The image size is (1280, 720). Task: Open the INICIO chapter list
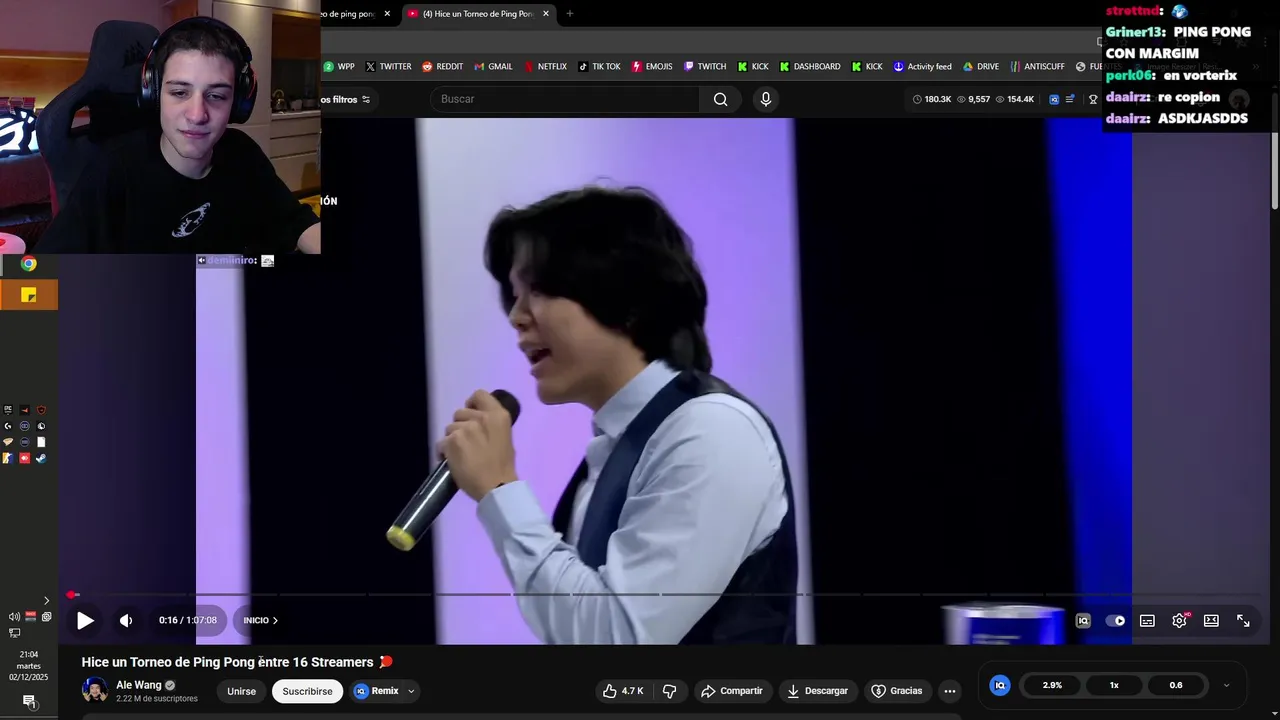[x=260, y=620]
